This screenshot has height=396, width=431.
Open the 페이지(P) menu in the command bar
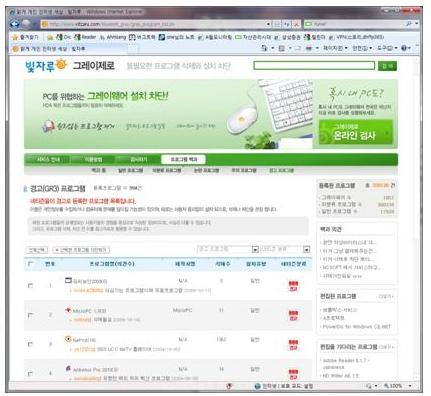pyautogui.click(x=335, y=48)
